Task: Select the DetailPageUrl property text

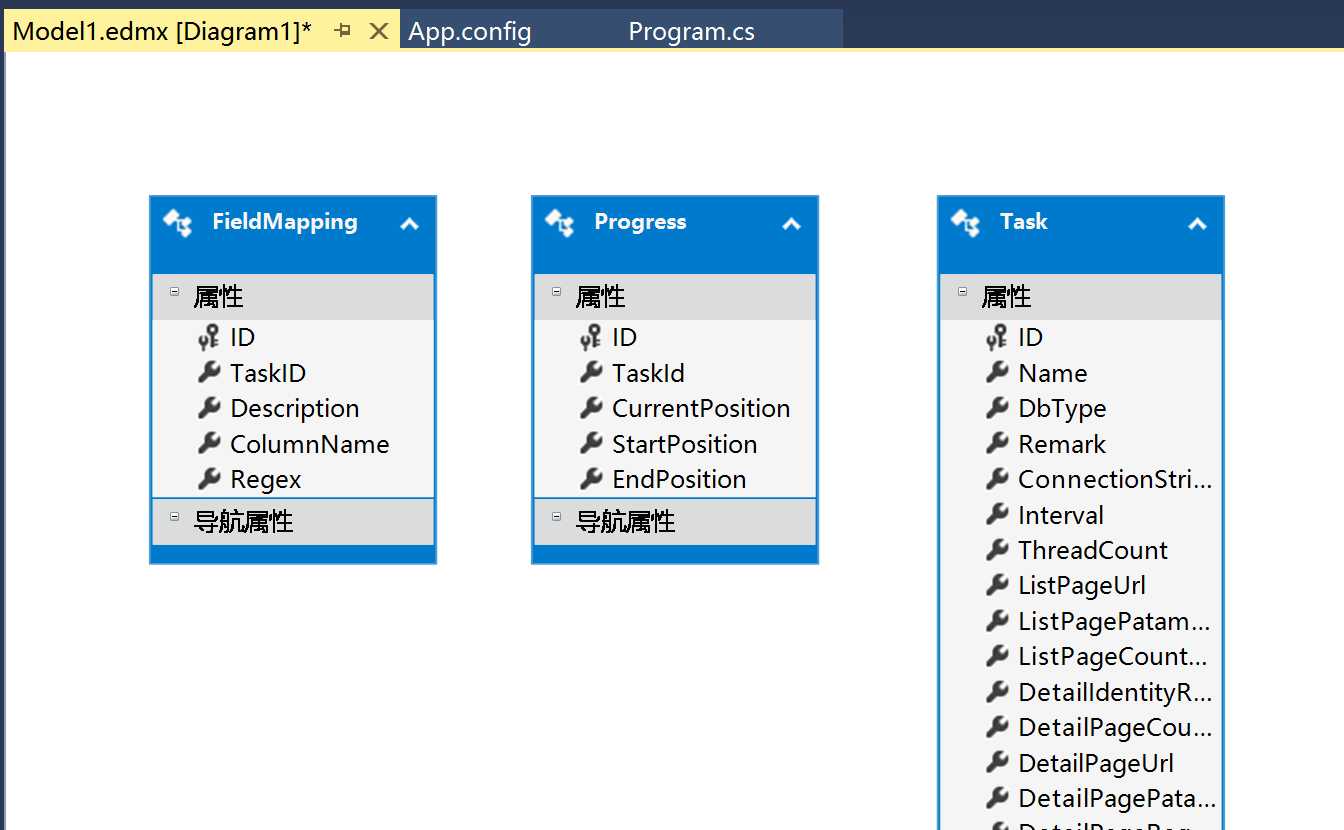Action: click(1096, 764)
